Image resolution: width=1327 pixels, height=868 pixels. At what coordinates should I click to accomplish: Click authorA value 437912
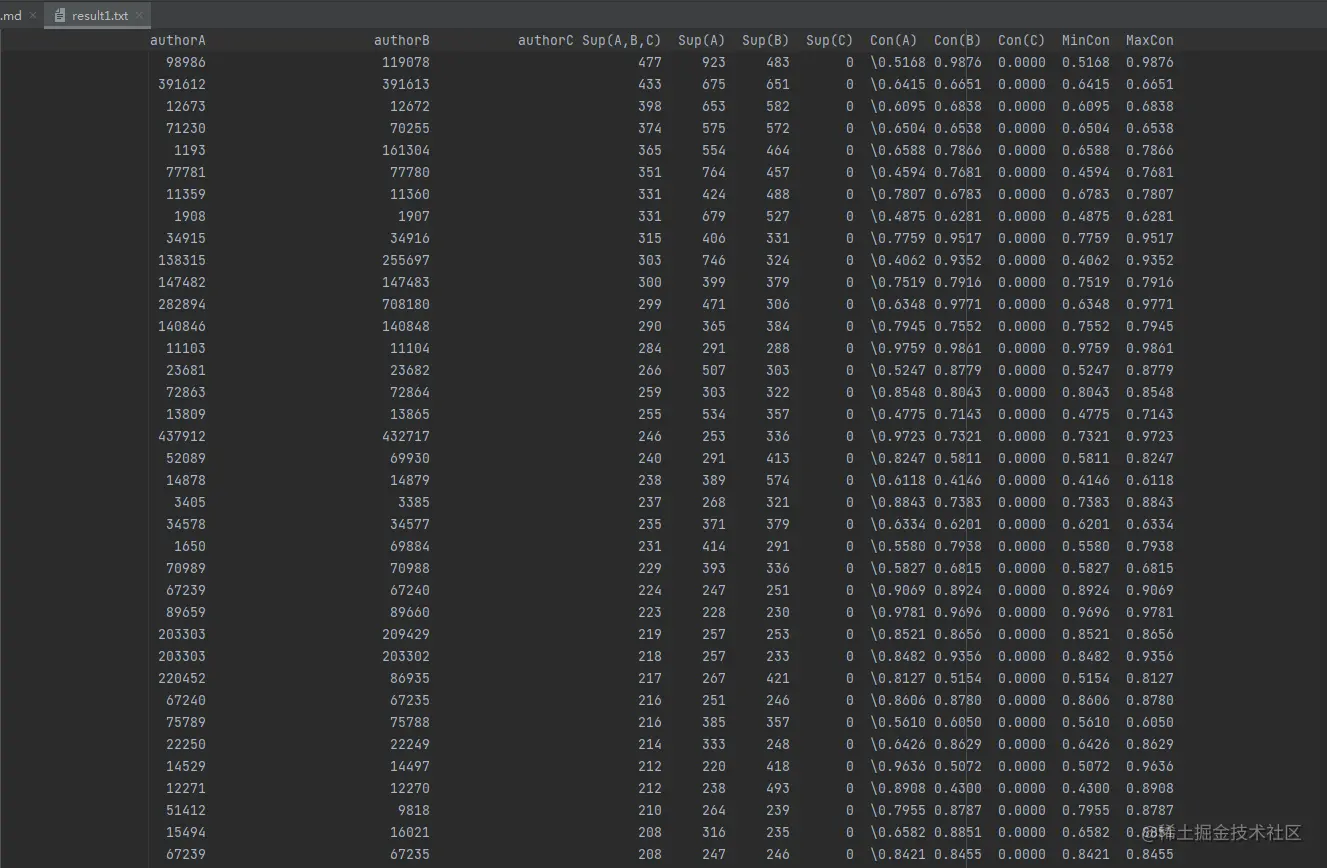182,436
